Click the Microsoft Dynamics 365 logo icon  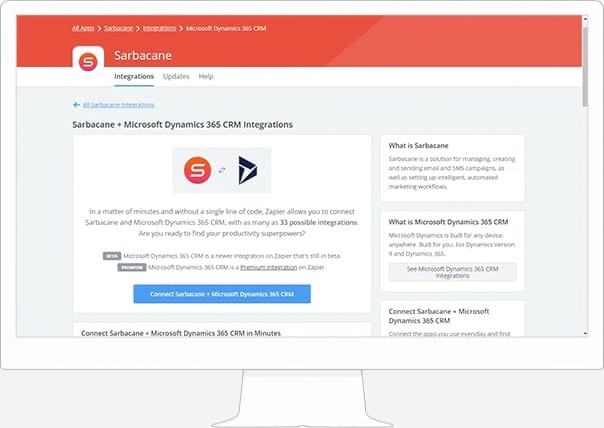point(247,170)
